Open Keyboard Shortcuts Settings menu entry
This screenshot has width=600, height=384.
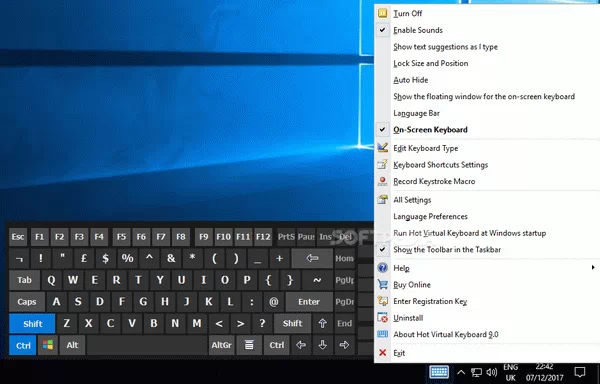click(487, 165)
